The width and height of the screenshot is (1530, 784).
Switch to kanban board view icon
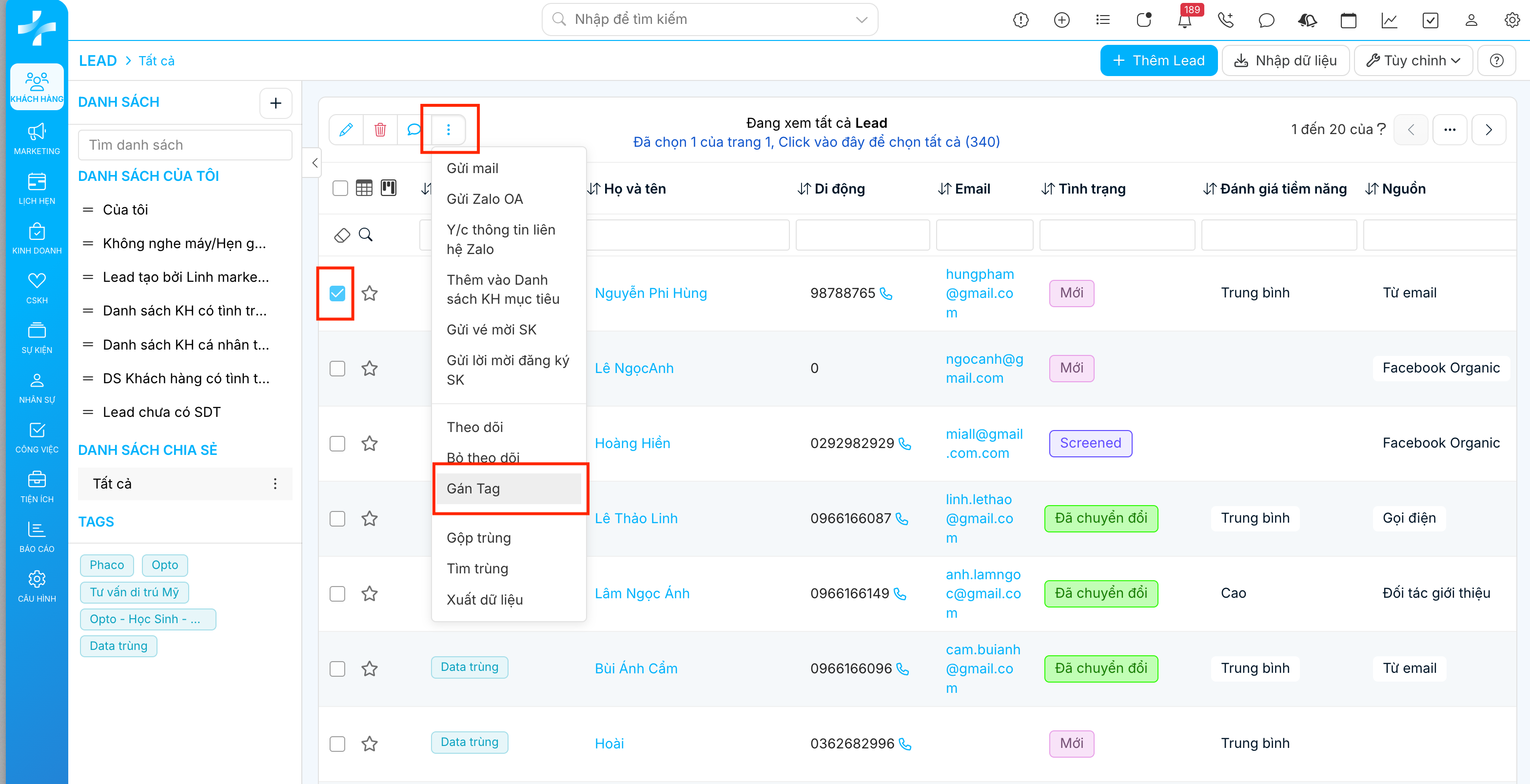[x=389, y=188]
